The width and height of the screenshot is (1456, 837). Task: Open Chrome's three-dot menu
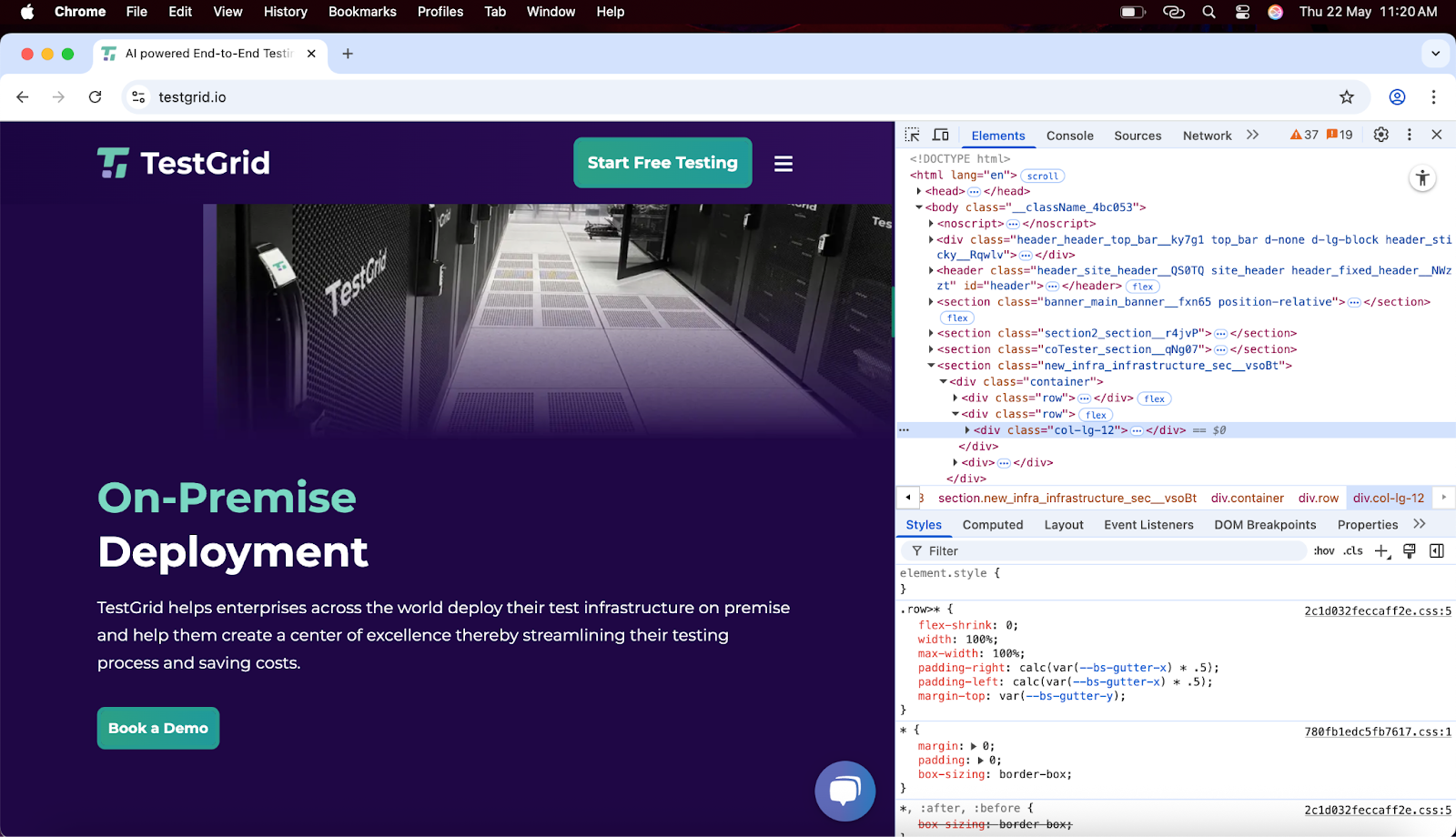pos(1433,96)
